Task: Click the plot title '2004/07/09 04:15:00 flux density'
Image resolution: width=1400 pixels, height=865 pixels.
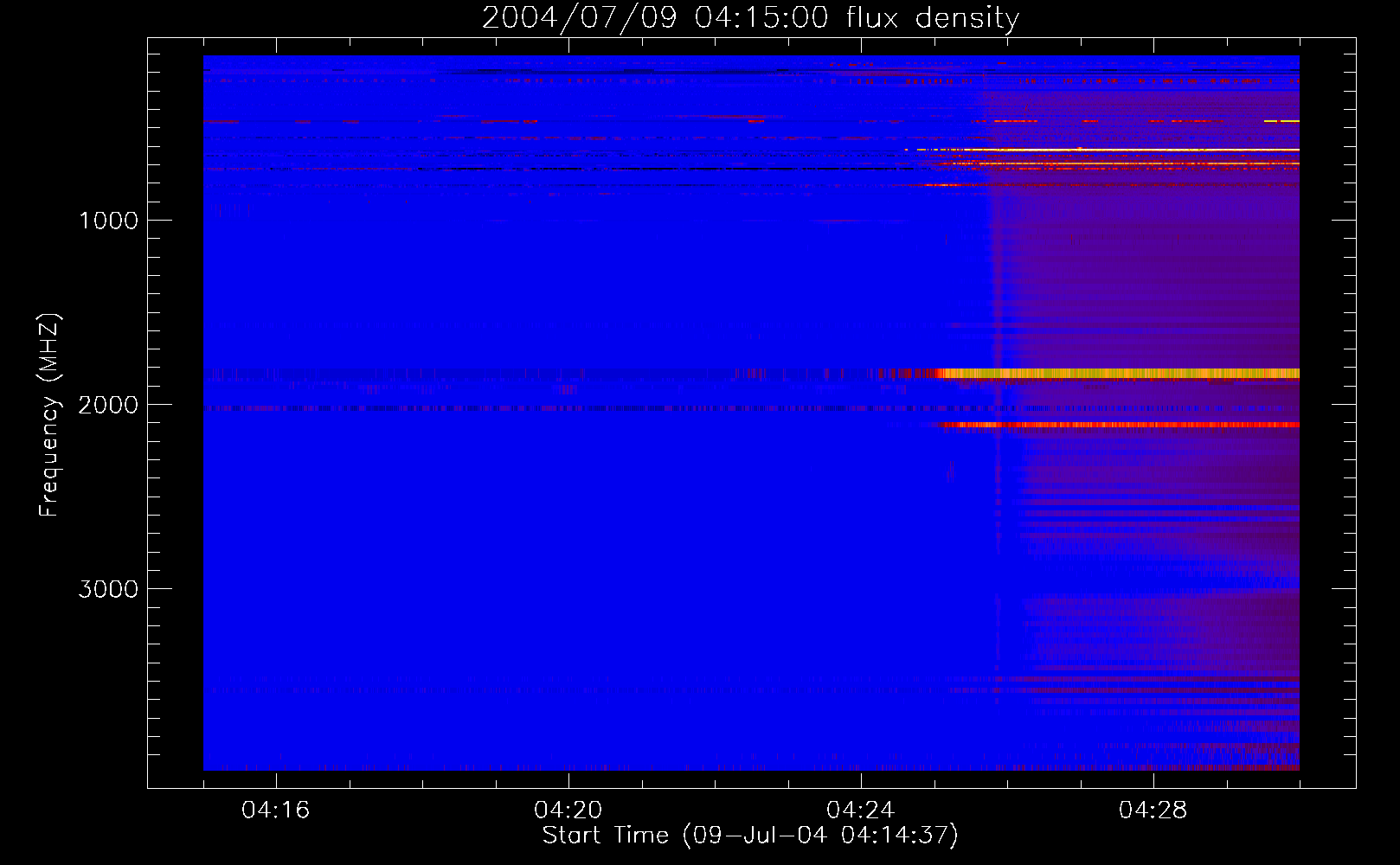Action: pos(750,18)
